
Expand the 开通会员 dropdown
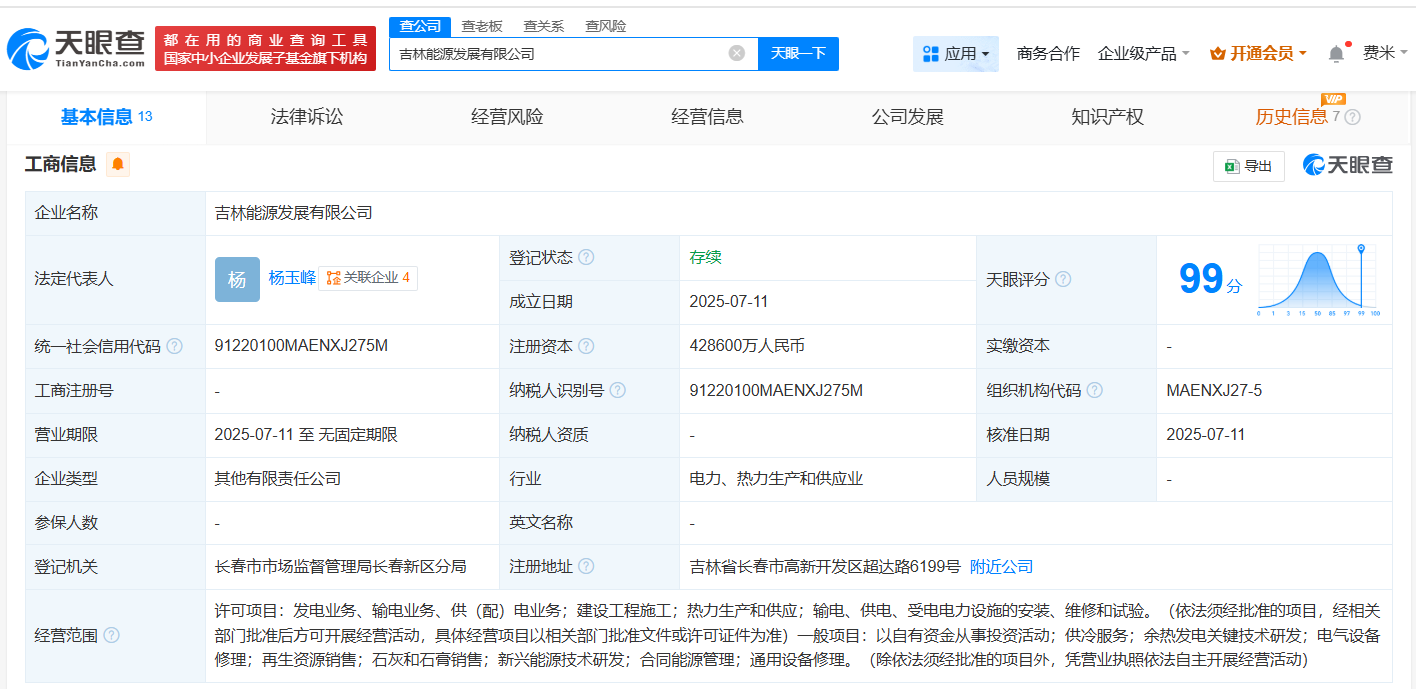(x=1258, y=54)
